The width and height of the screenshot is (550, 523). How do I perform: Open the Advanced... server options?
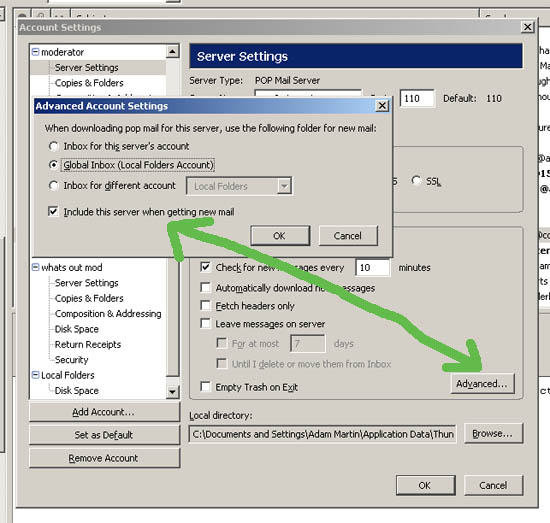pyautogui.click(x=482, y=384)
